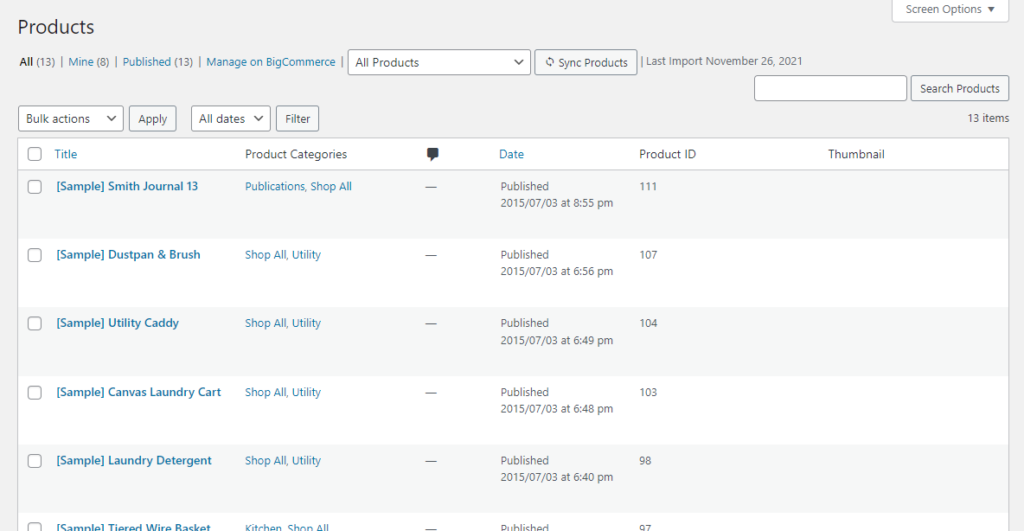The image size is (1024, 531).
Task: Click Utility category in Canvas Laundry Cart row
Action: tap(306, 392)
